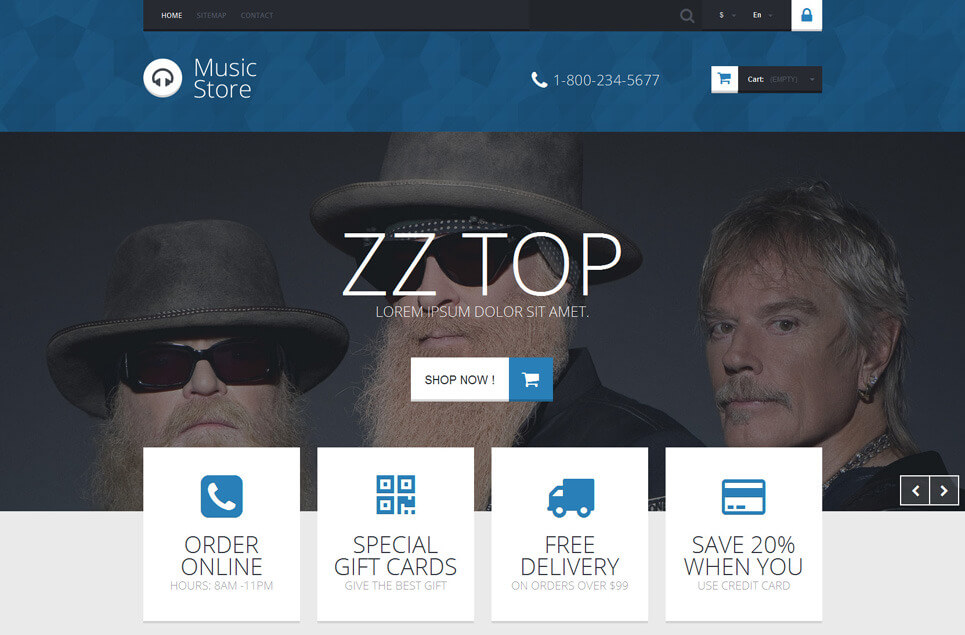Open the login padlock icon
The height and width of the screenshot is (635, 965).
click(806, 15)
